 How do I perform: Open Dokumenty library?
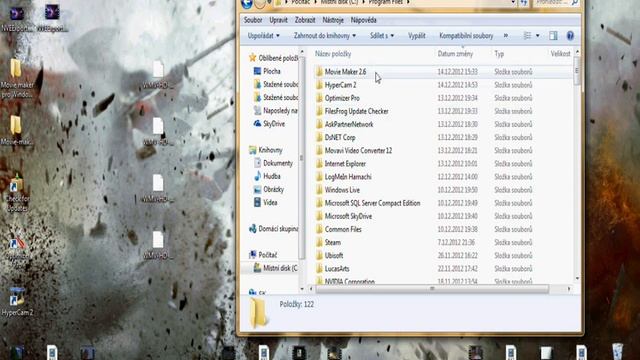tap(273, 163)
